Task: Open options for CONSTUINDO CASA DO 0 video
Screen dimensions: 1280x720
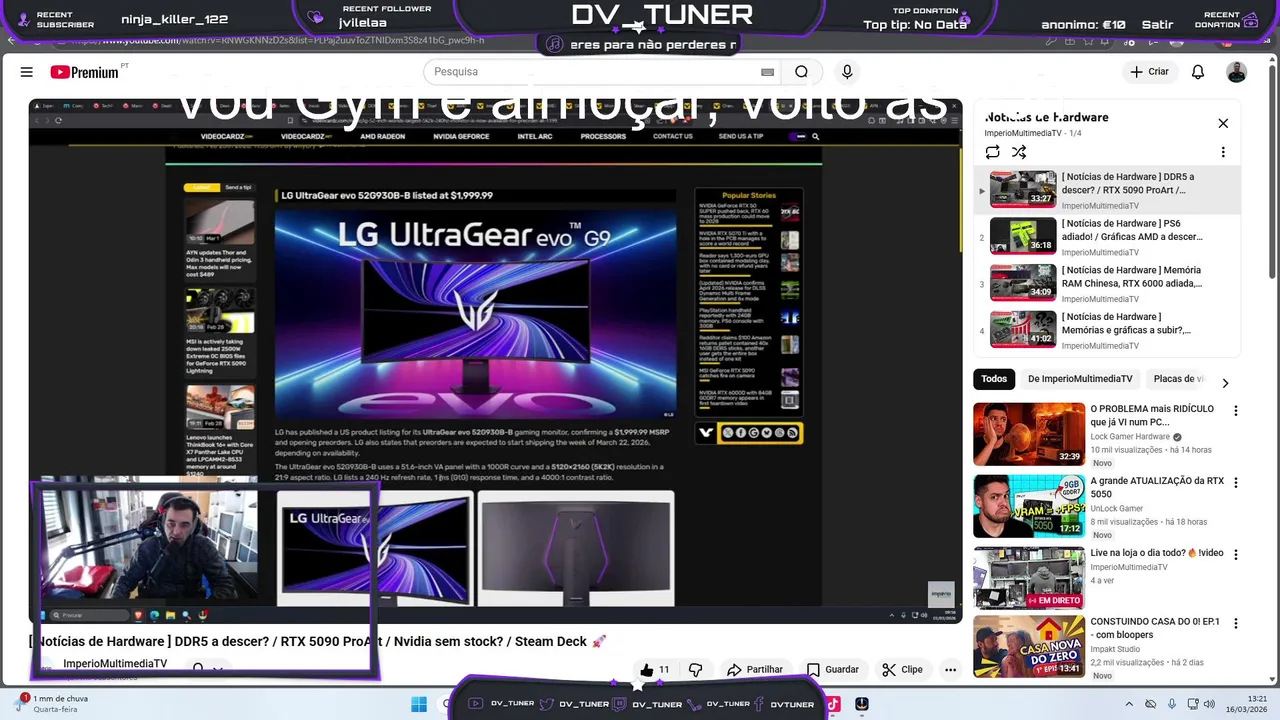Action: 1236,623
